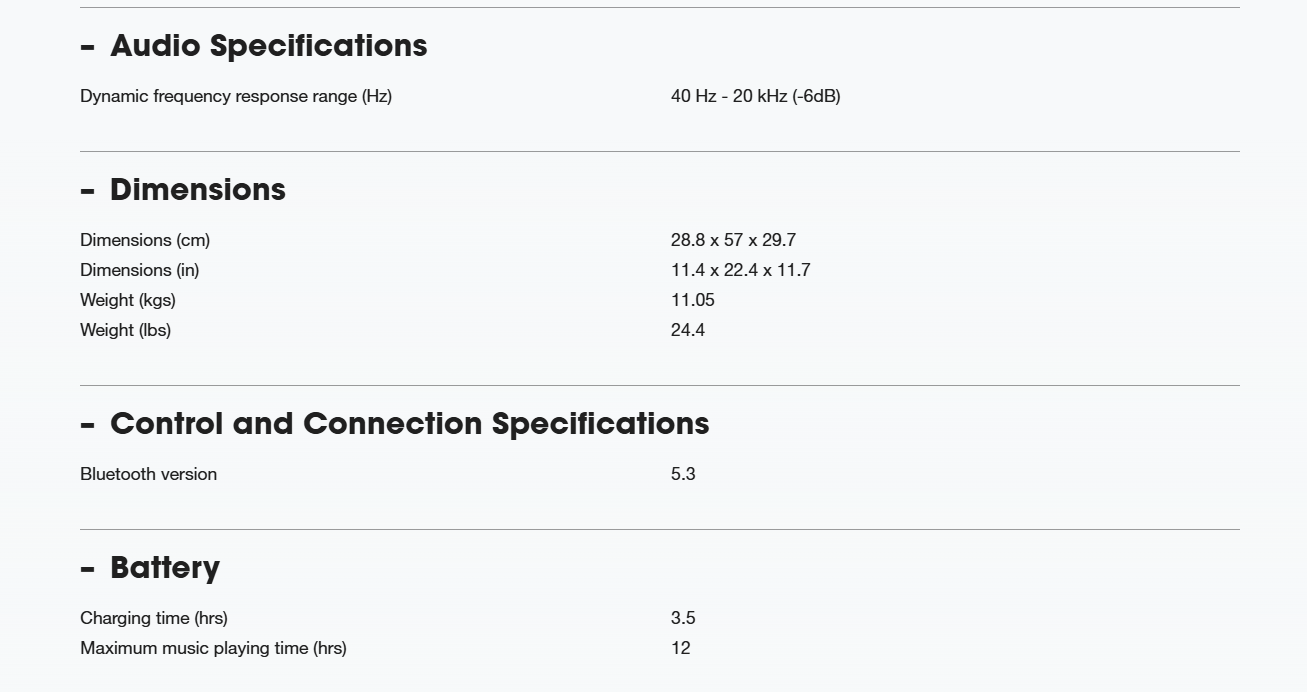Collapse Audio Specifications using its minus icon

87,47
